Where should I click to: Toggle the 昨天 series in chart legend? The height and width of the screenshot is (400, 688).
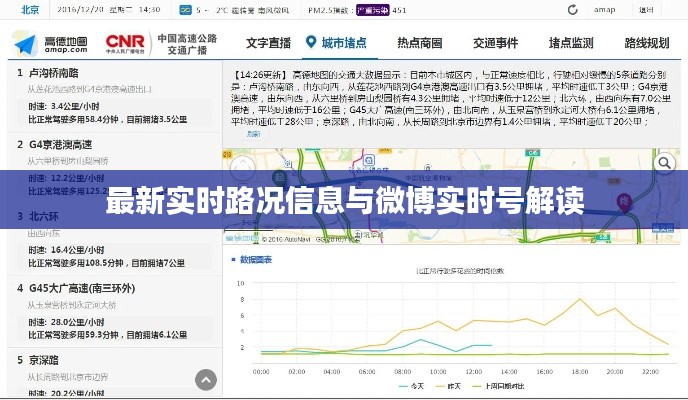(x=461, y=386)
